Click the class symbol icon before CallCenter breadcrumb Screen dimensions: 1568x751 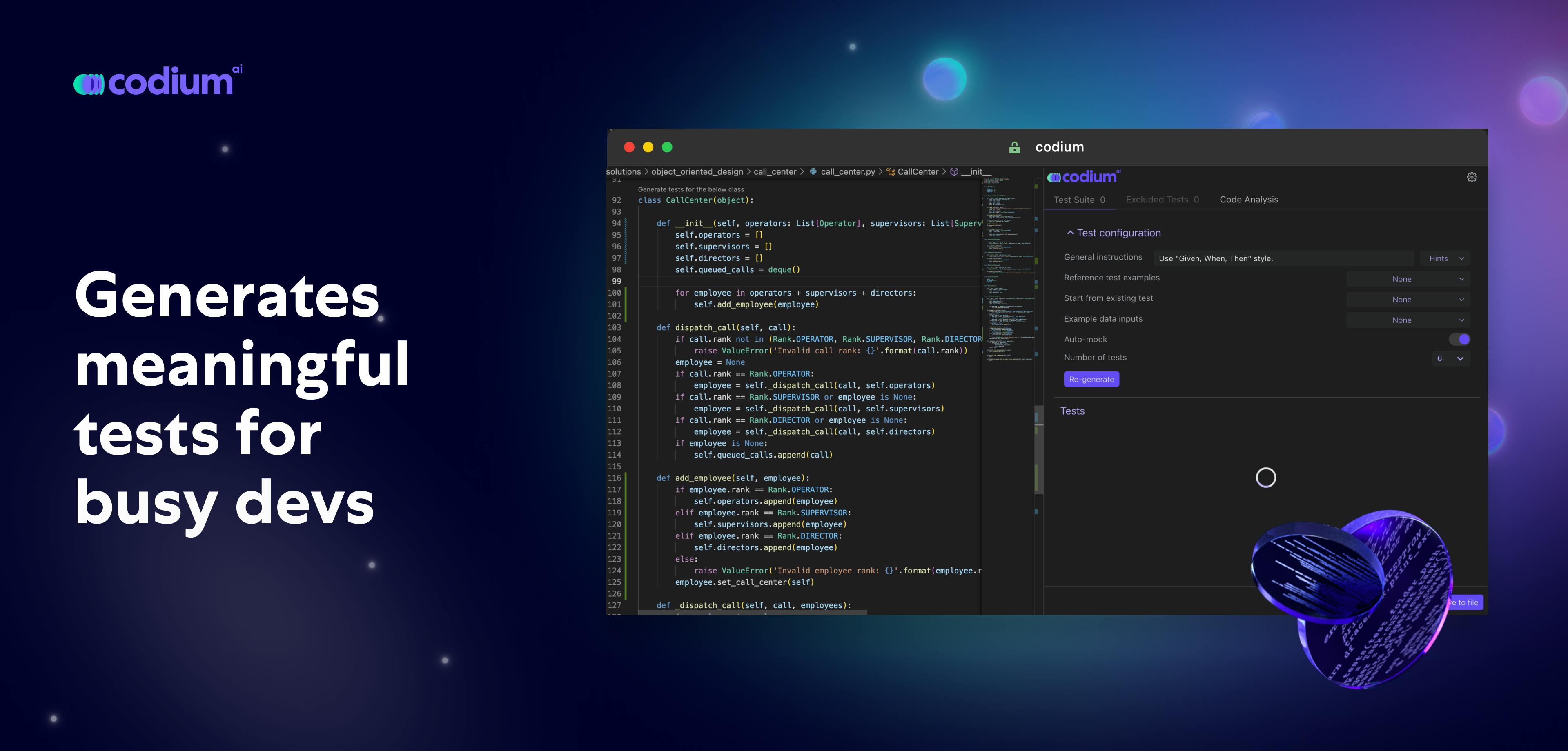(x=891, y=171)
